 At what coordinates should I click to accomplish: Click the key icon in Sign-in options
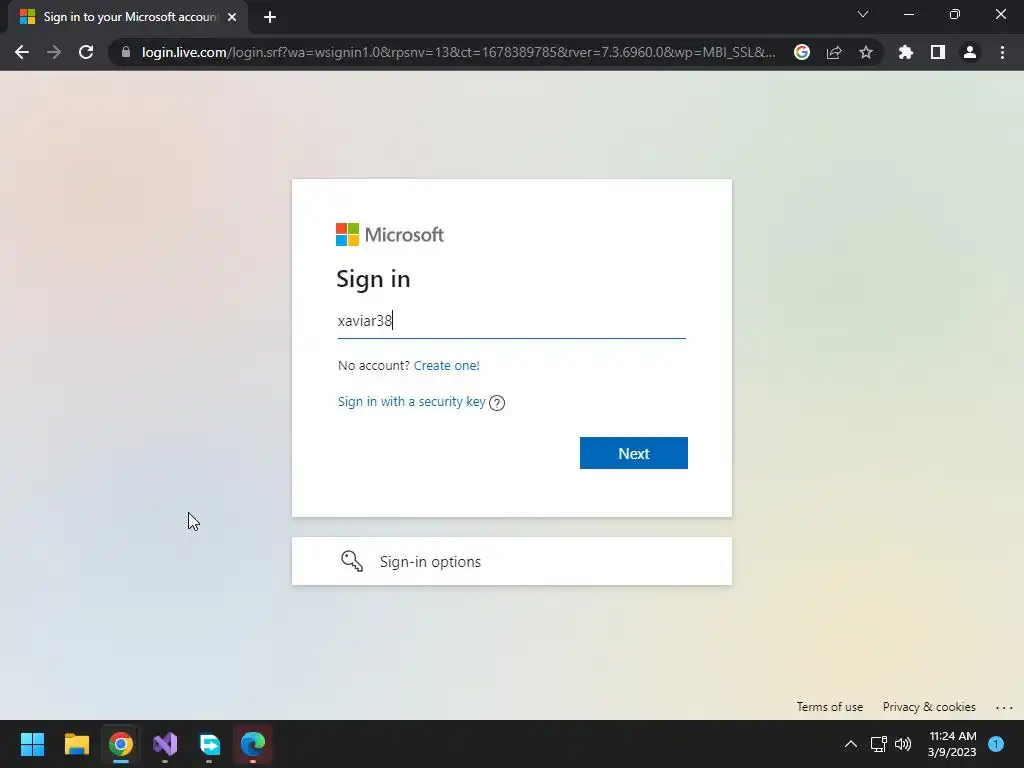[x=352, y=561]
